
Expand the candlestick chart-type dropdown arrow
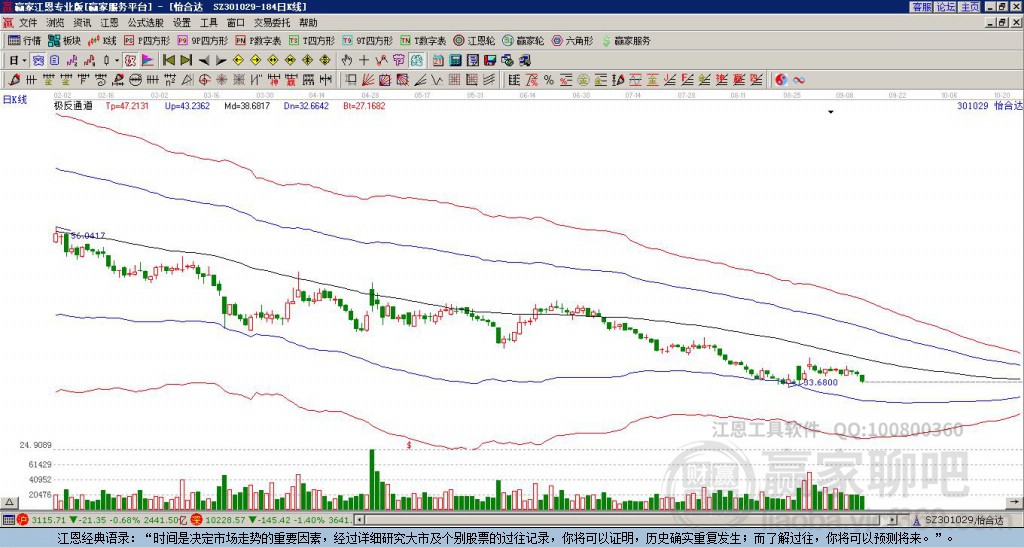point(117,61)
